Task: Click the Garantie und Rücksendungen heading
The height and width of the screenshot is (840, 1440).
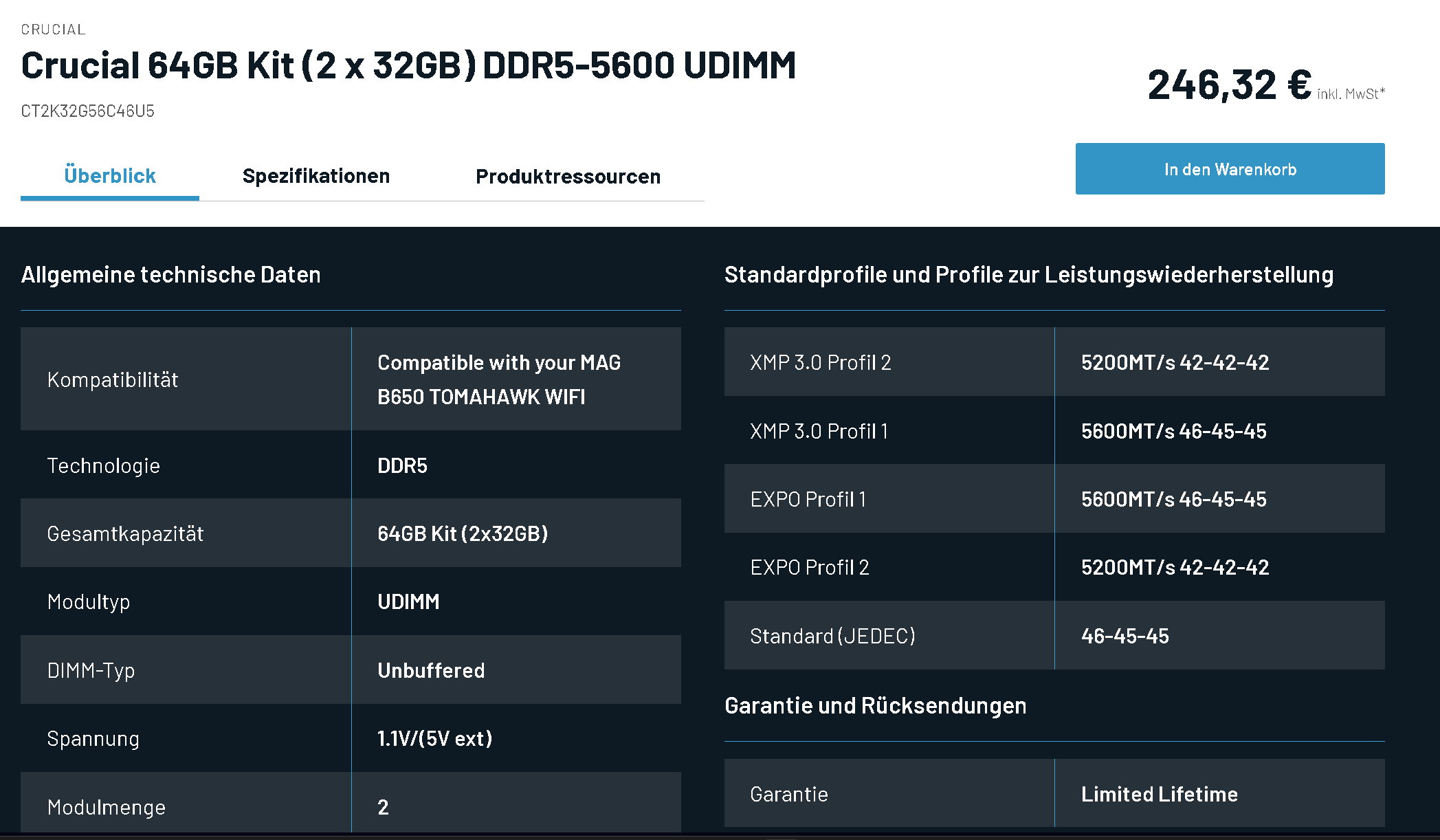Action: [875, 706]
